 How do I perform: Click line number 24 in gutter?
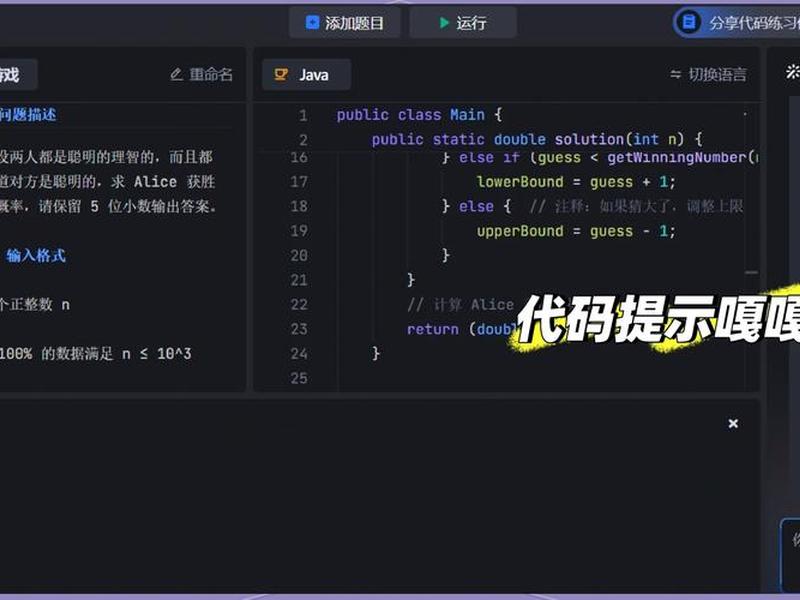[299, 353]
